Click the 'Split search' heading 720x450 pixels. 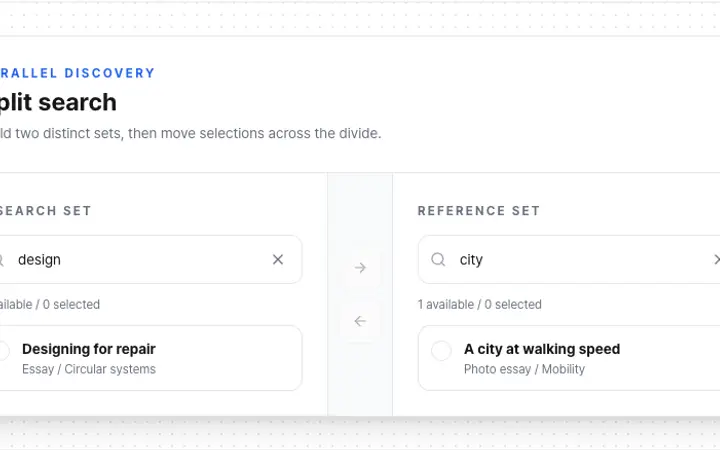point(58,102)
